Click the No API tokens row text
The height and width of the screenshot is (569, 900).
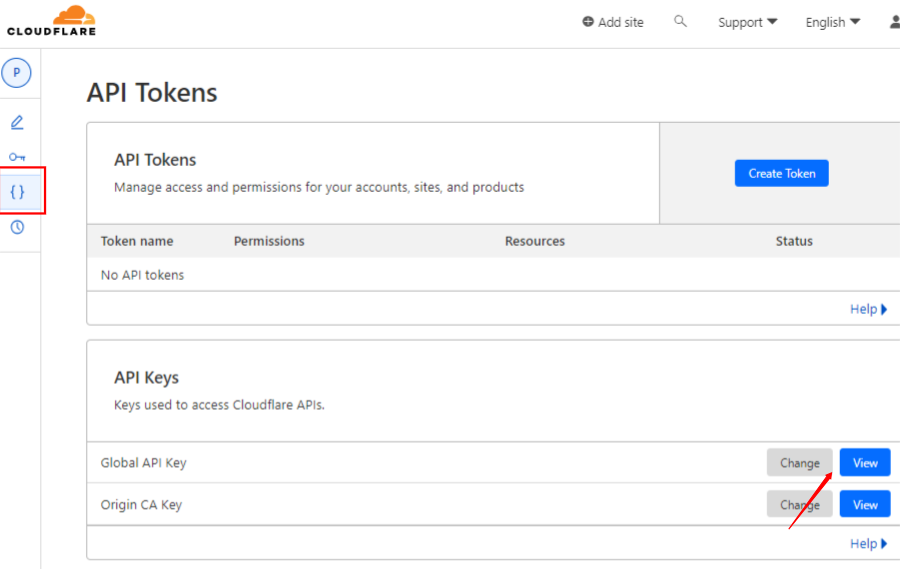(142, 275)
